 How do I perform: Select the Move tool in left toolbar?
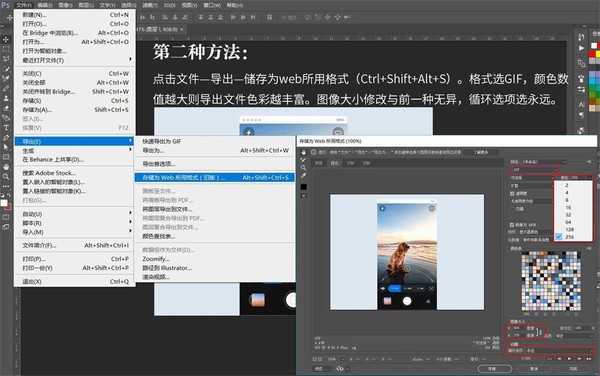click(x=6, y=39)
